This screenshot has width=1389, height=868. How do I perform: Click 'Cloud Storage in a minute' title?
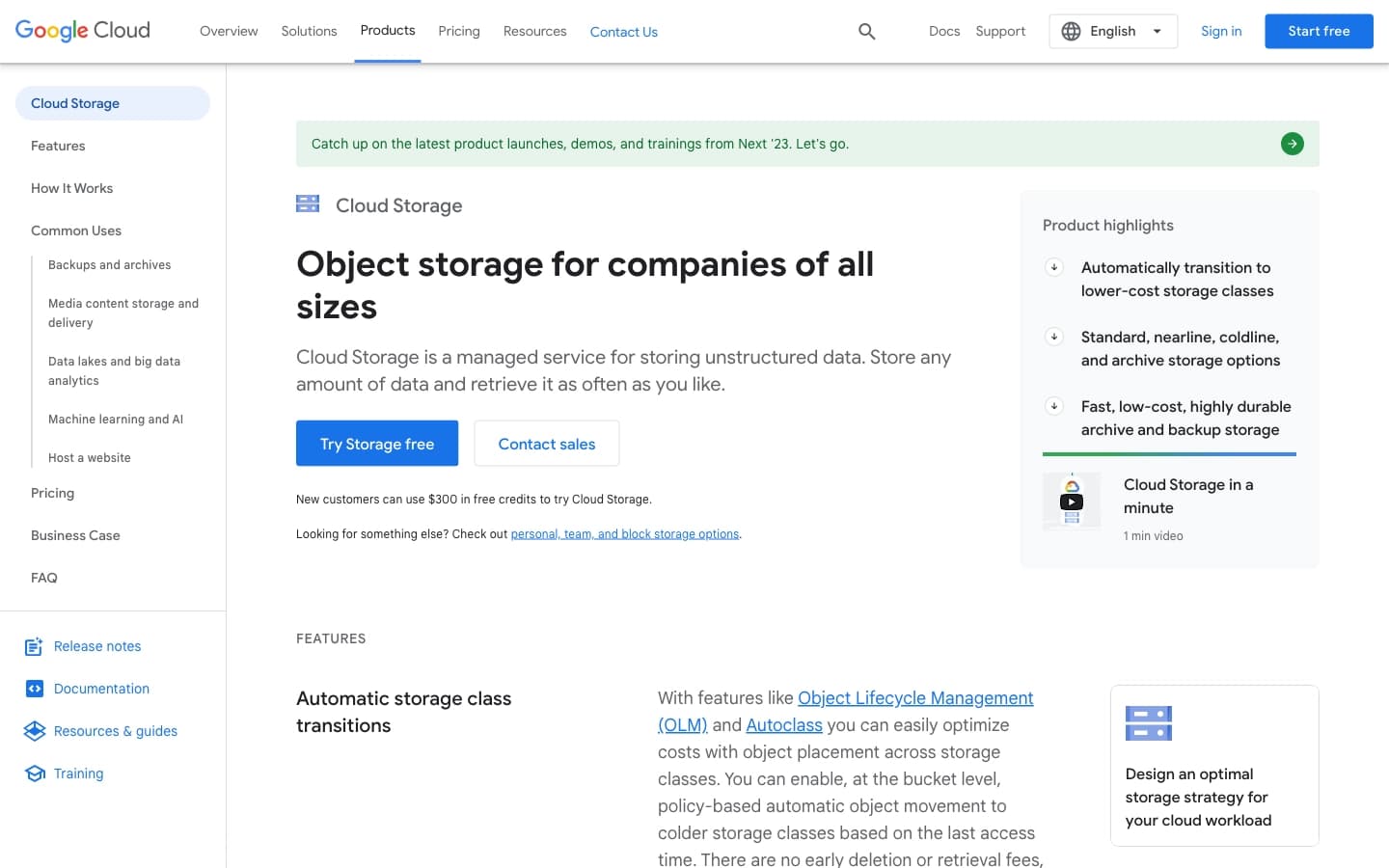point(1188,497)
